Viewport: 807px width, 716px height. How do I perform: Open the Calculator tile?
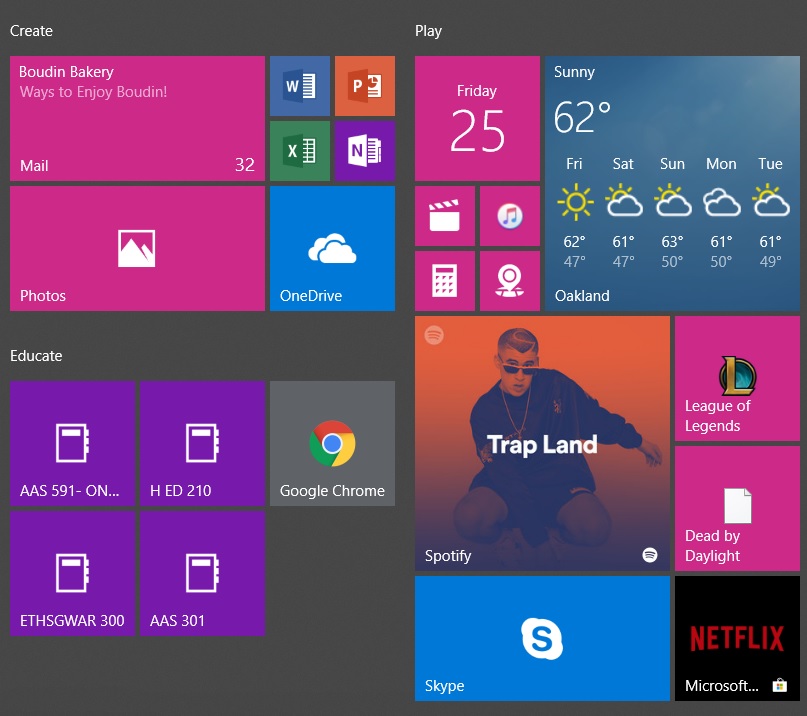445,281
